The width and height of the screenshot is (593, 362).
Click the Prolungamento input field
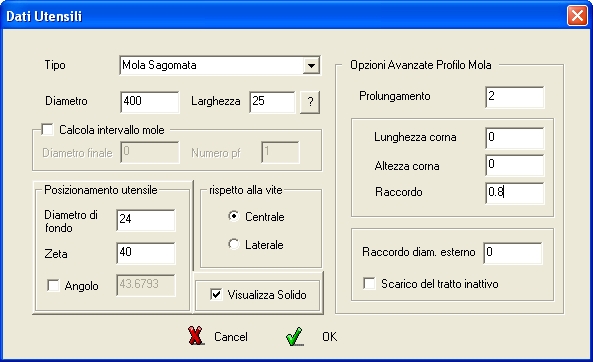tap(515, 97)
